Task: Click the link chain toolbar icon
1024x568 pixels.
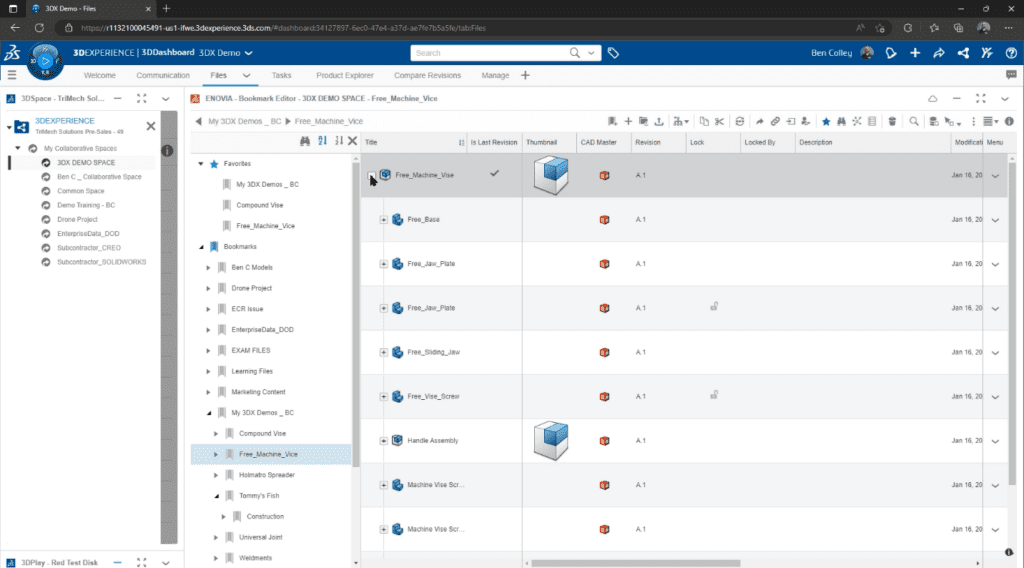Action: (775, 121)
